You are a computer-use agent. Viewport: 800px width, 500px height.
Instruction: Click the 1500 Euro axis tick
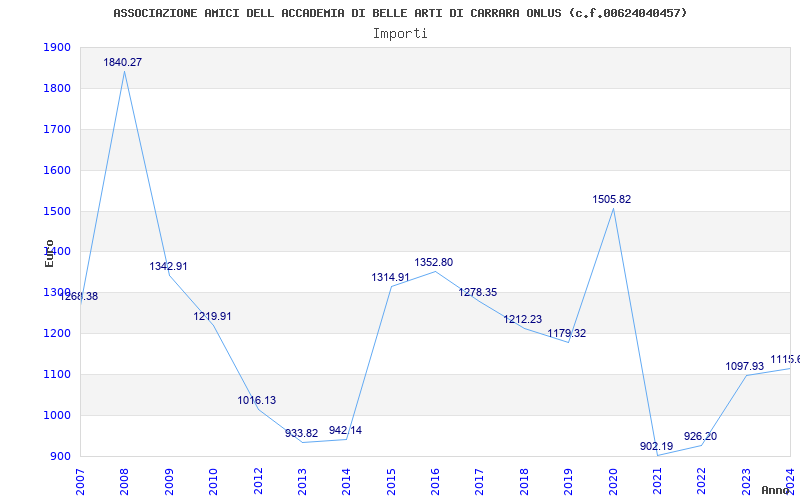pyautogui.click(x=57, y=211)
